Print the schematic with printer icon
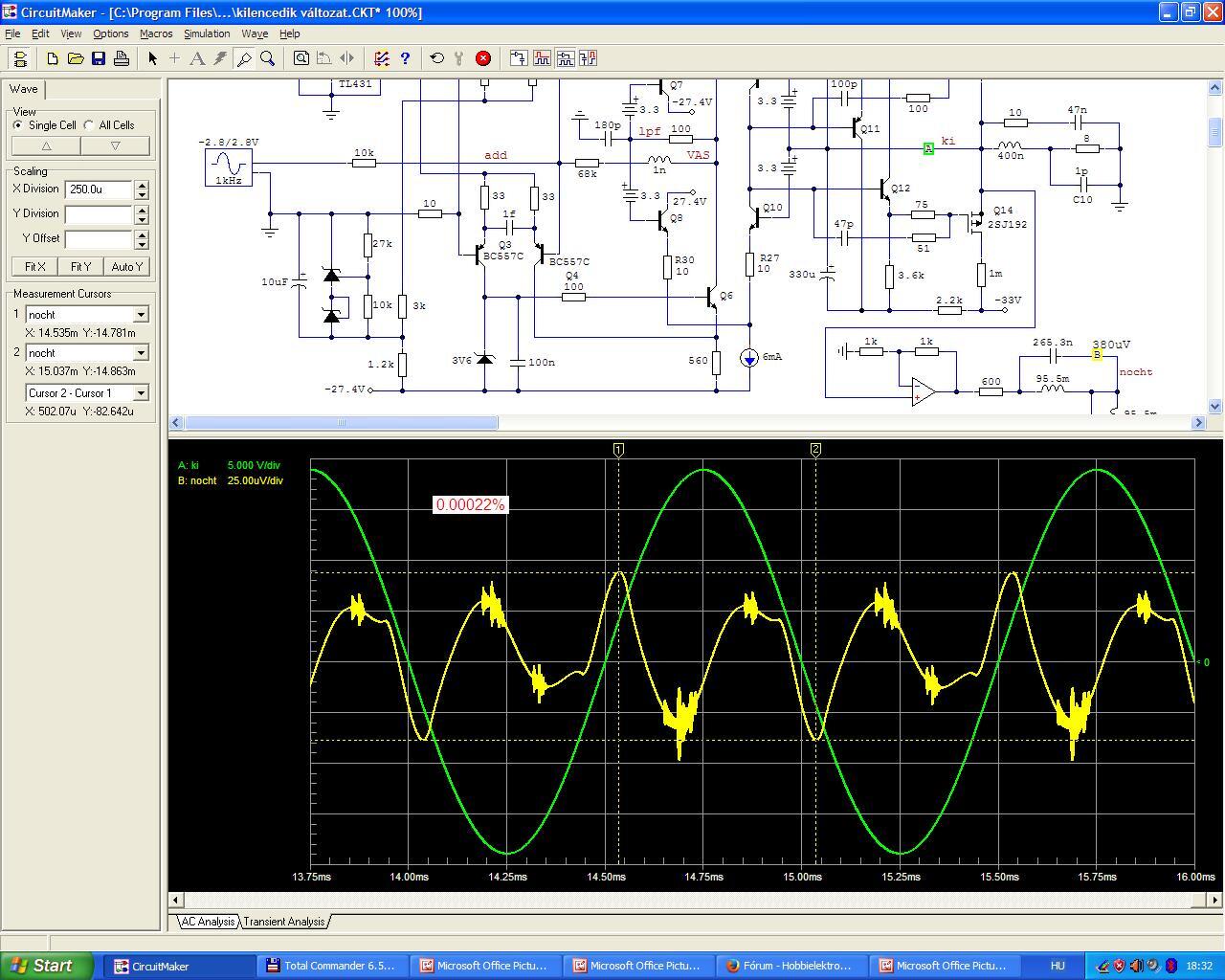Viewport: 1225px width, 980px height. point(122,58)
